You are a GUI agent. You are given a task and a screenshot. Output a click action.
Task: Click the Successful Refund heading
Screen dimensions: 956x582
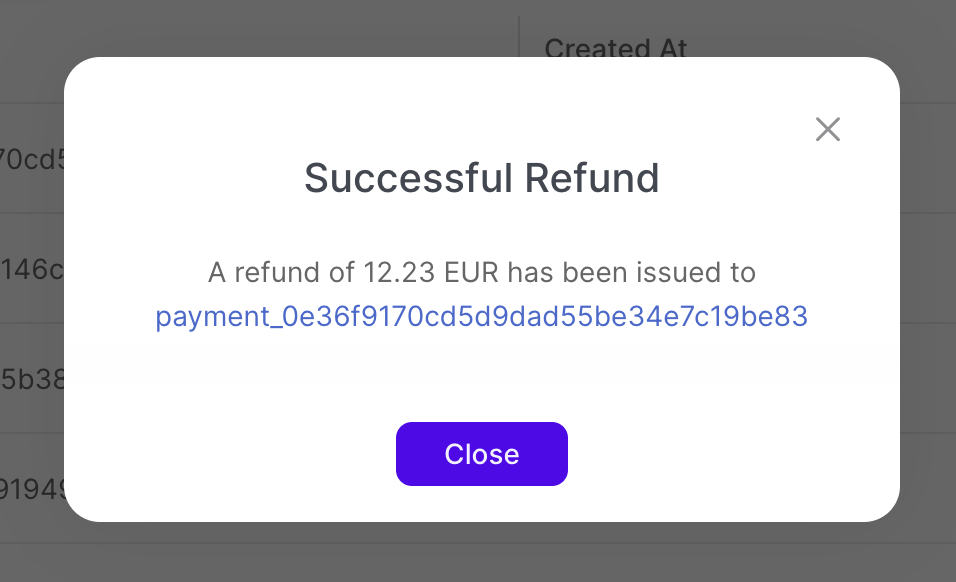click(x=481, y=178)
